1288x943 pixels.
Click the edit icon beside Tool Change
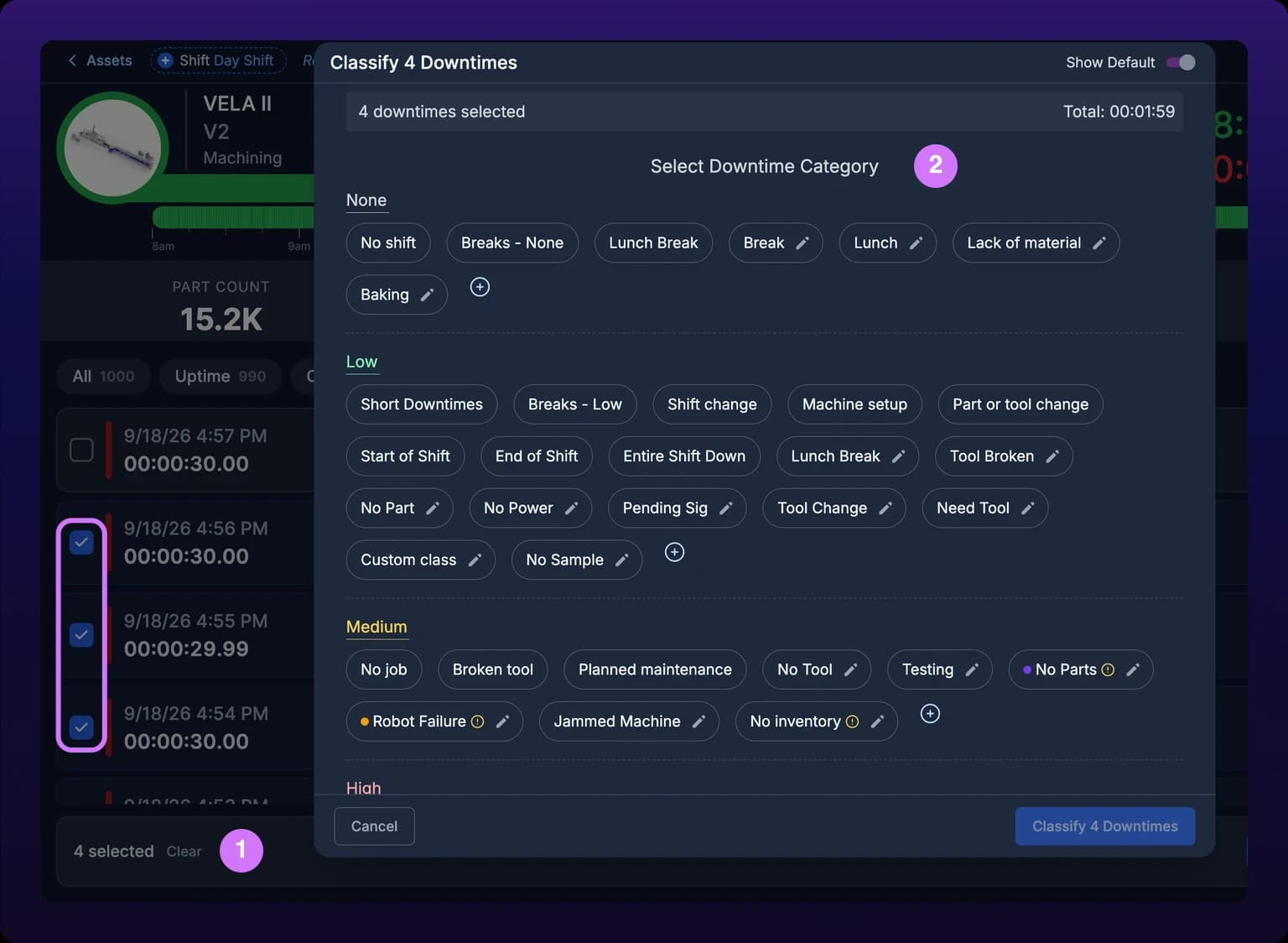885,508
